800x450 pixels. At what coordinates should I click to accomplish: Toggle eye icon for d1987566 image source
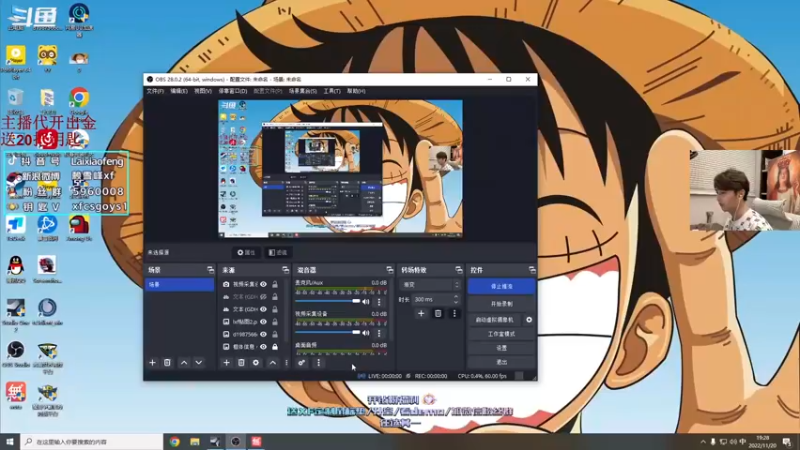coord(263,334)
